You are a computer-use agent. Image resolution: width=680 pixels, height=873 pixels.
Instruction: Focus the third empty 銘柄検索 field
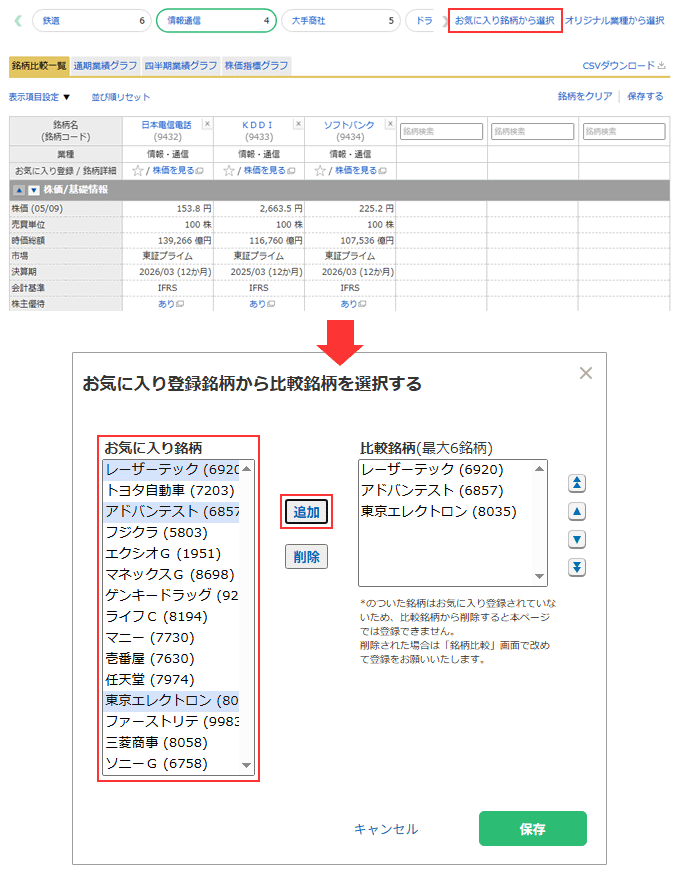[x=624, y=131]
